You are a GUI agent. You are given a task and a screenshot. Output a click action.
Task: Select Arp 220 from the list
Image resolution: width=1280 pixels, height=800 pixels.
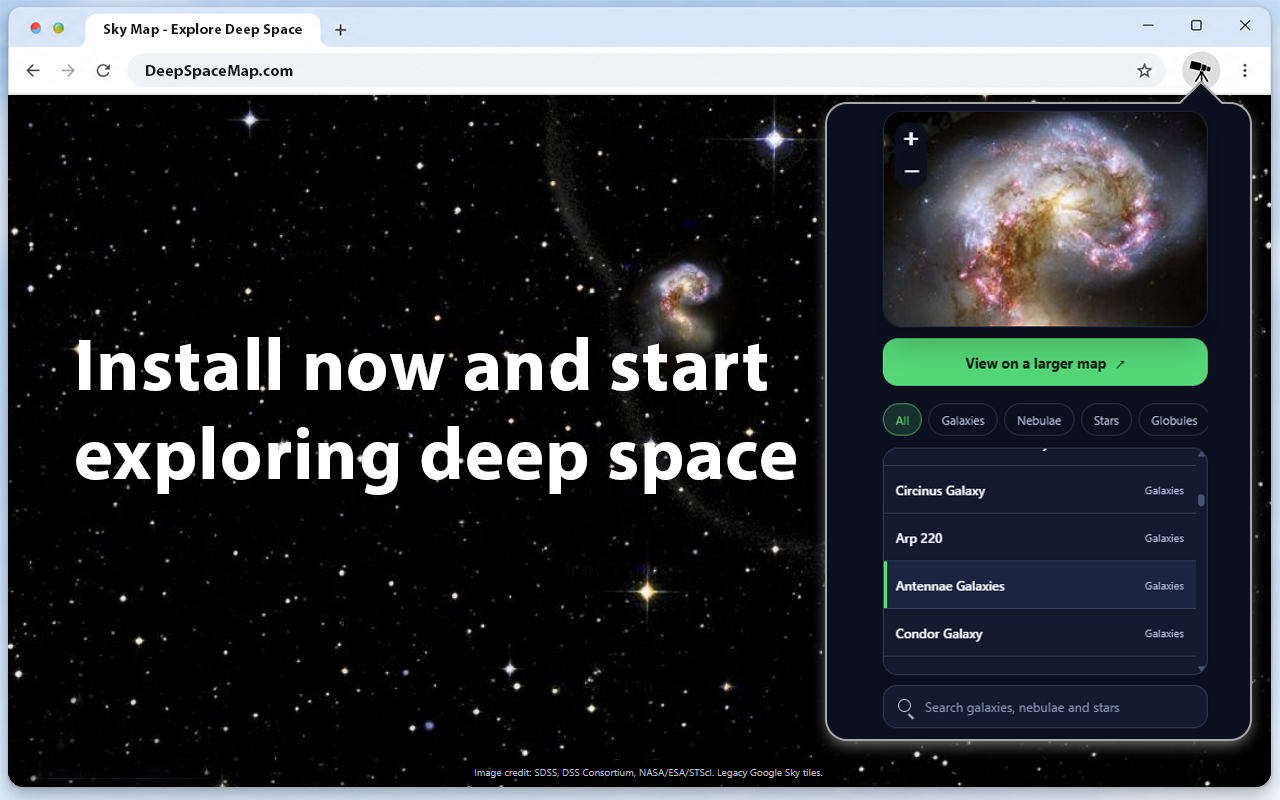1039,538
